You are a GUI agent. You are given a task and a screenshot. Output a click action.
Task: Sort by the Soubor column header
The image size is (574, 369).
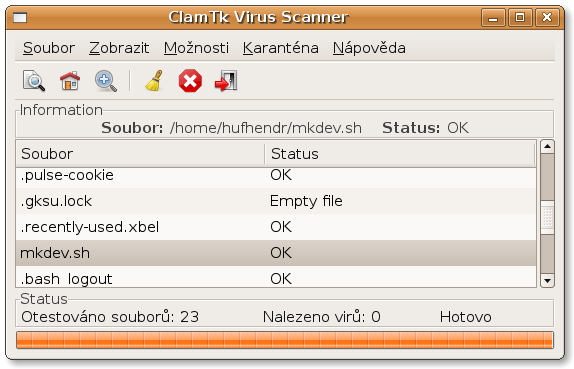pos(140,154)
